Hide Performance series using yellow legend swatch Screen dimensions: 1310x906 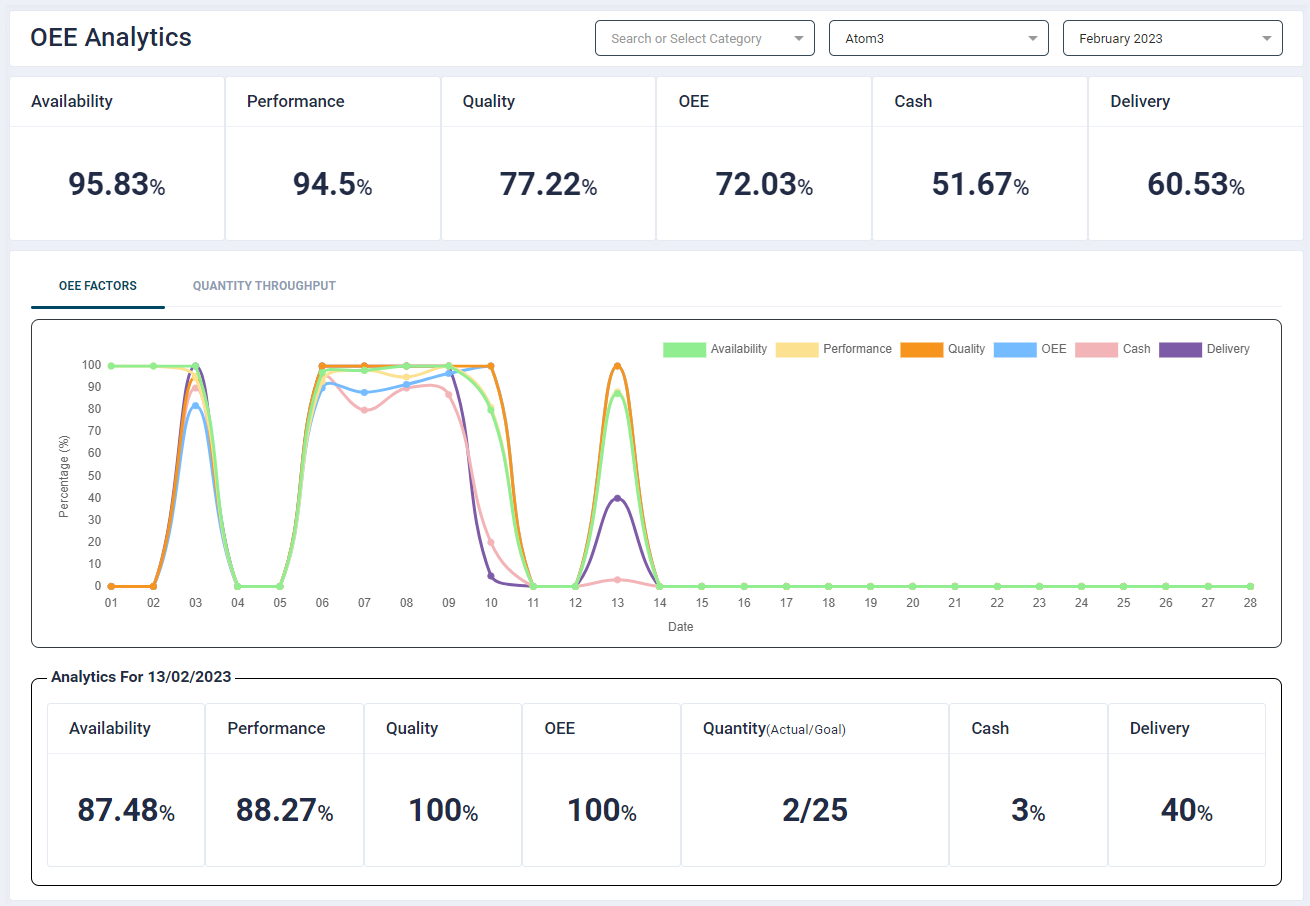[796, 350]
